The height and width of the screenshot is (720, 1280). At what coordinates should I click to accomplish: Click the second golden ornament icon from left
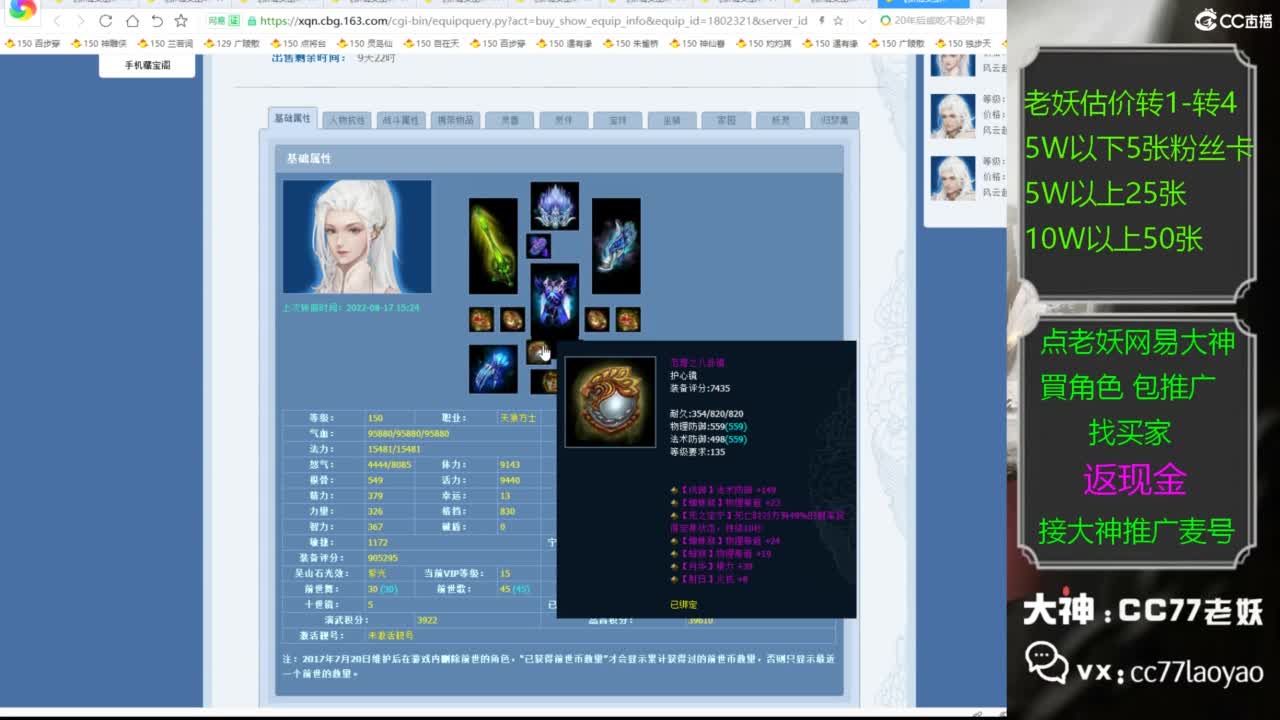(x=513, y=319)
